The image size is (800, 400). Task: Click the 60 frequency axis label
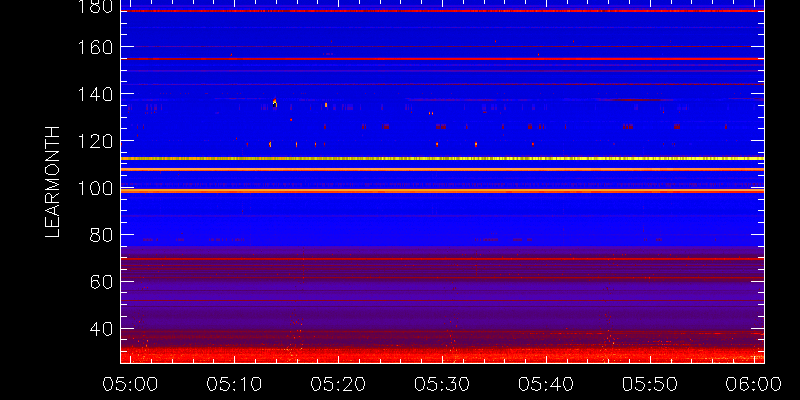[102, 282]
